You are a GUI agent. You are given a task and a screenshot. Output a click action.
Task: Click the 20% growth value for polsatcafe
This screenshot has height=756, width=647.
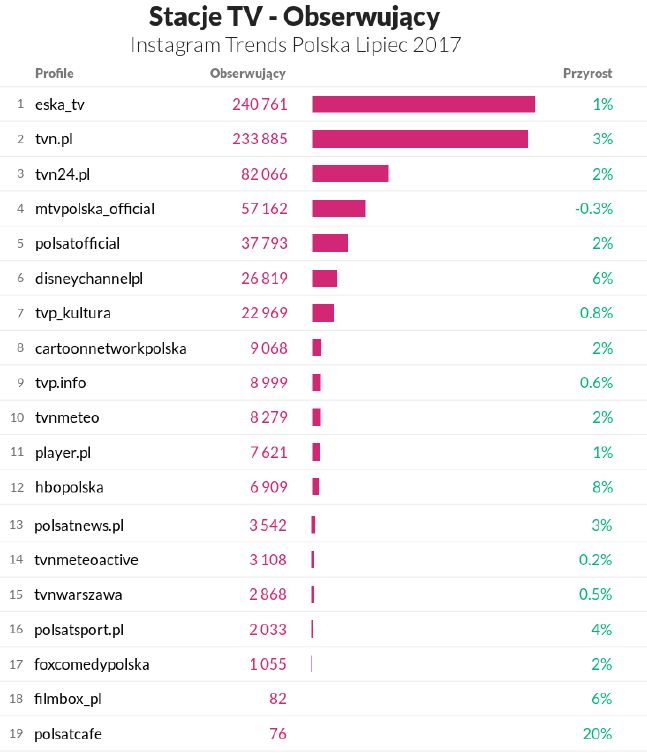(x=597, y=734)
